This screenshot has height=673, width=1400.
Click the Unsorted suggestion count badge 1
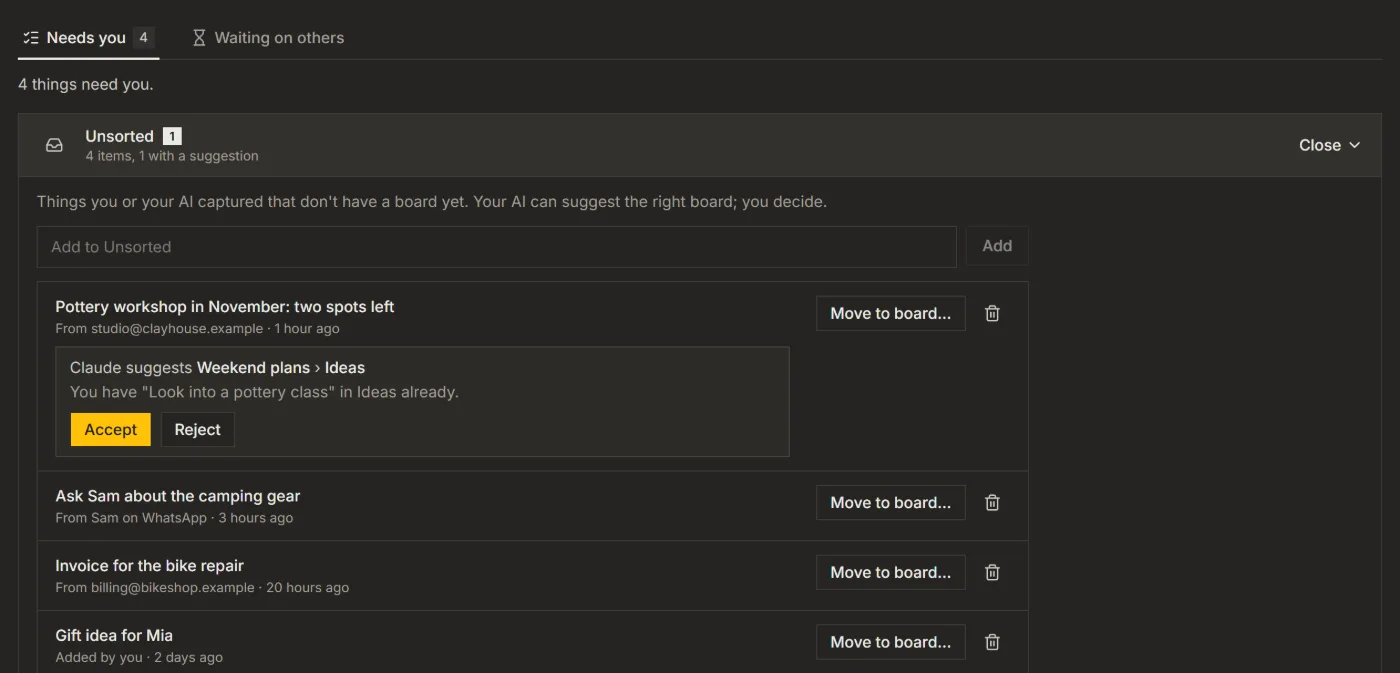[172, 136]
